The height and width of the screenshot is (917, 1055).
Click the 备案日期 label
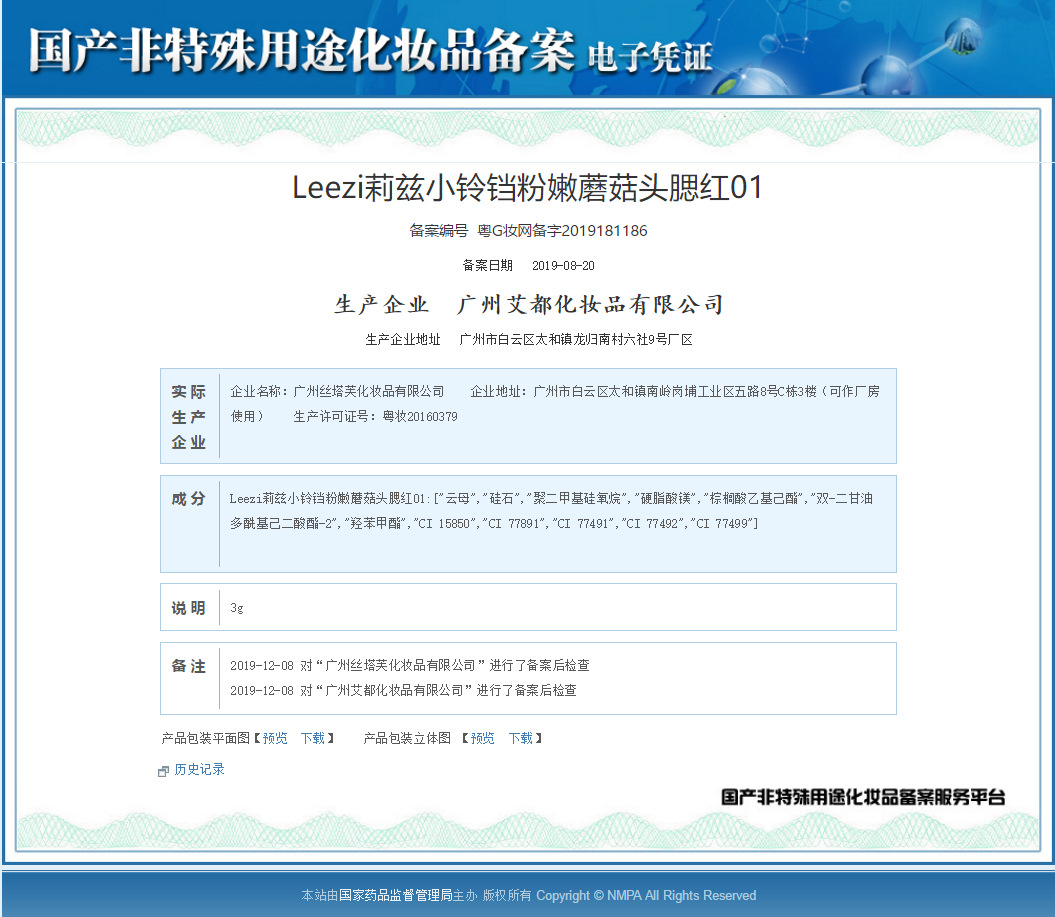[x=488, y=266]
